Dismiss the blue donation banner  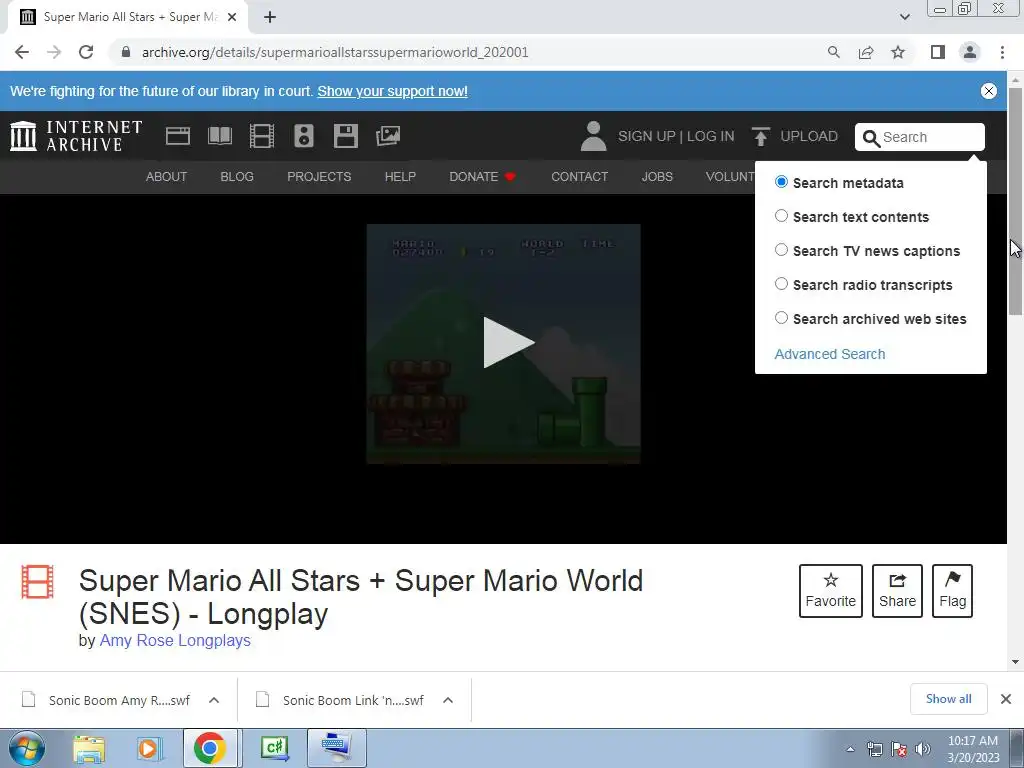point(989,91)
